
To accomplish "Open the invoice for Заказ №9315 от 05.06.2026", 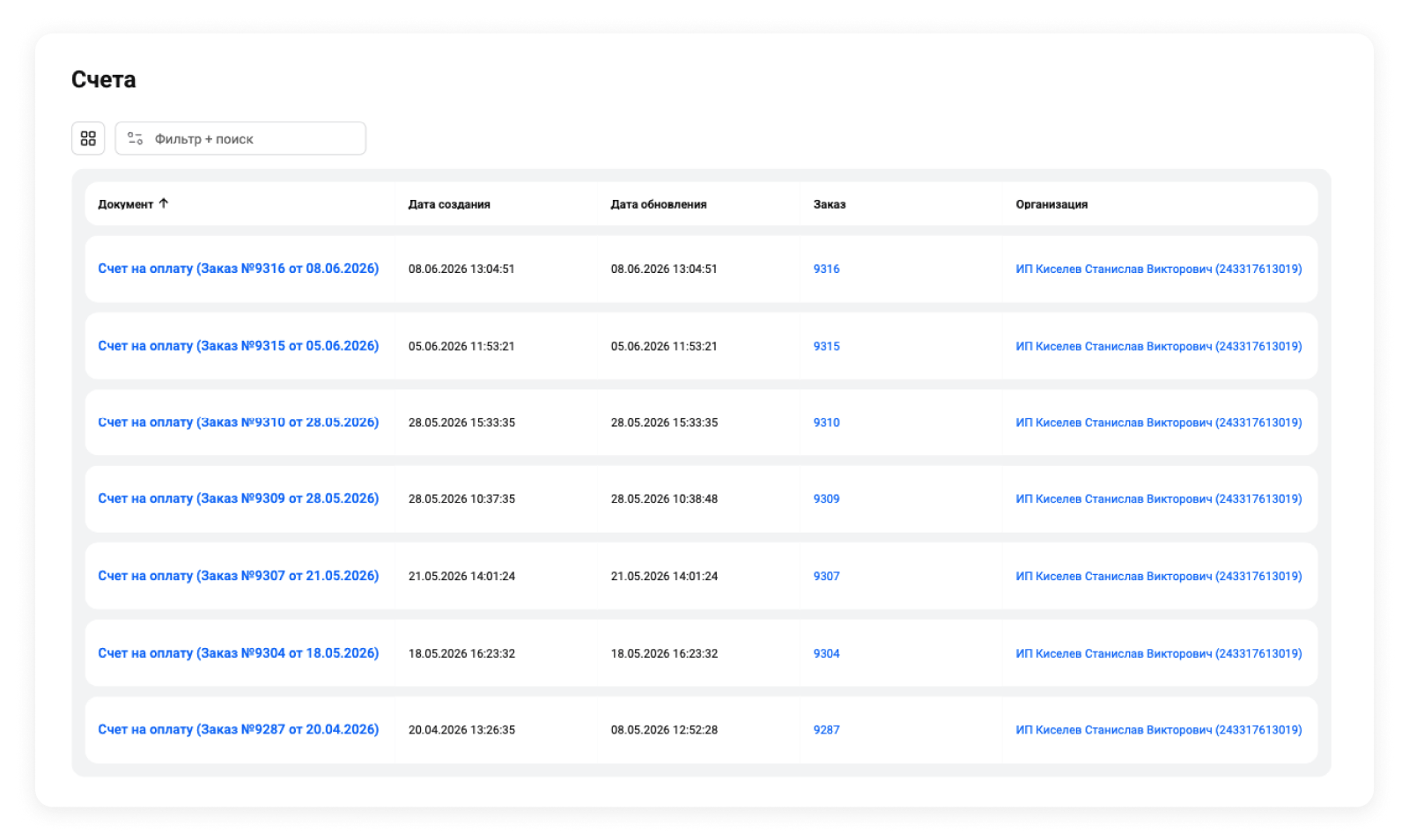I will 239,346.
